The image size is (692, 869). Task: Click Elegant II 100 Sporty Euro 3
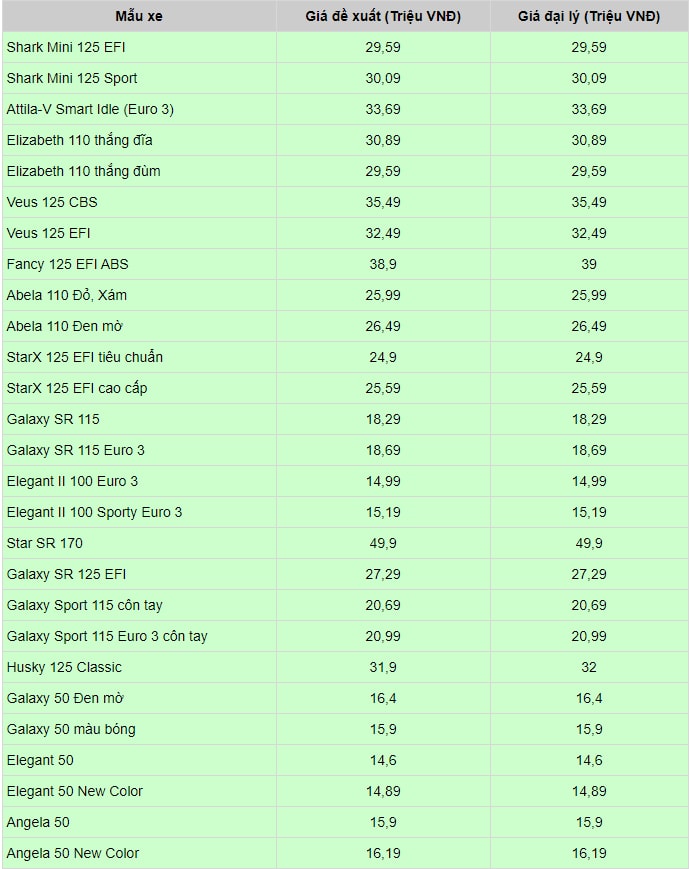[x=94, y=512]
